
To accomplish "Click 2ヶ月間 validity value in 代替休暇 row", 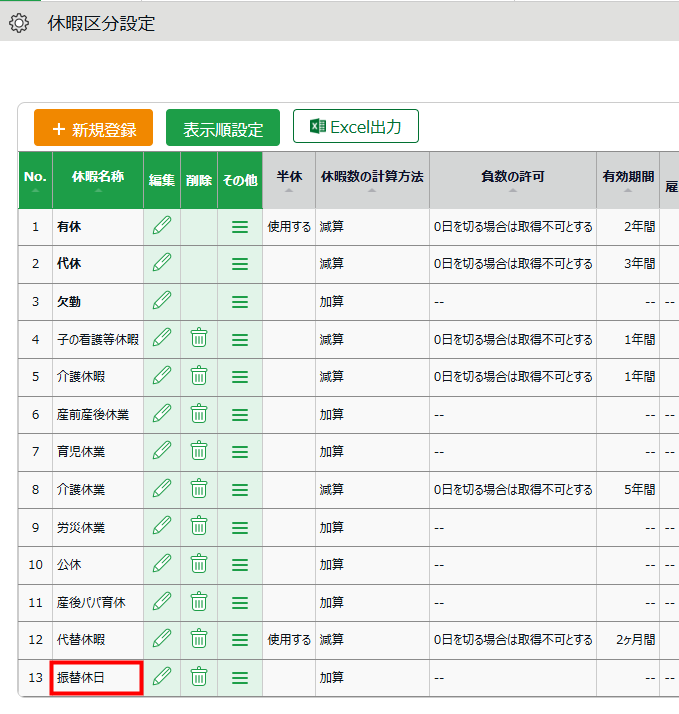I will click(x=635, y=640).
